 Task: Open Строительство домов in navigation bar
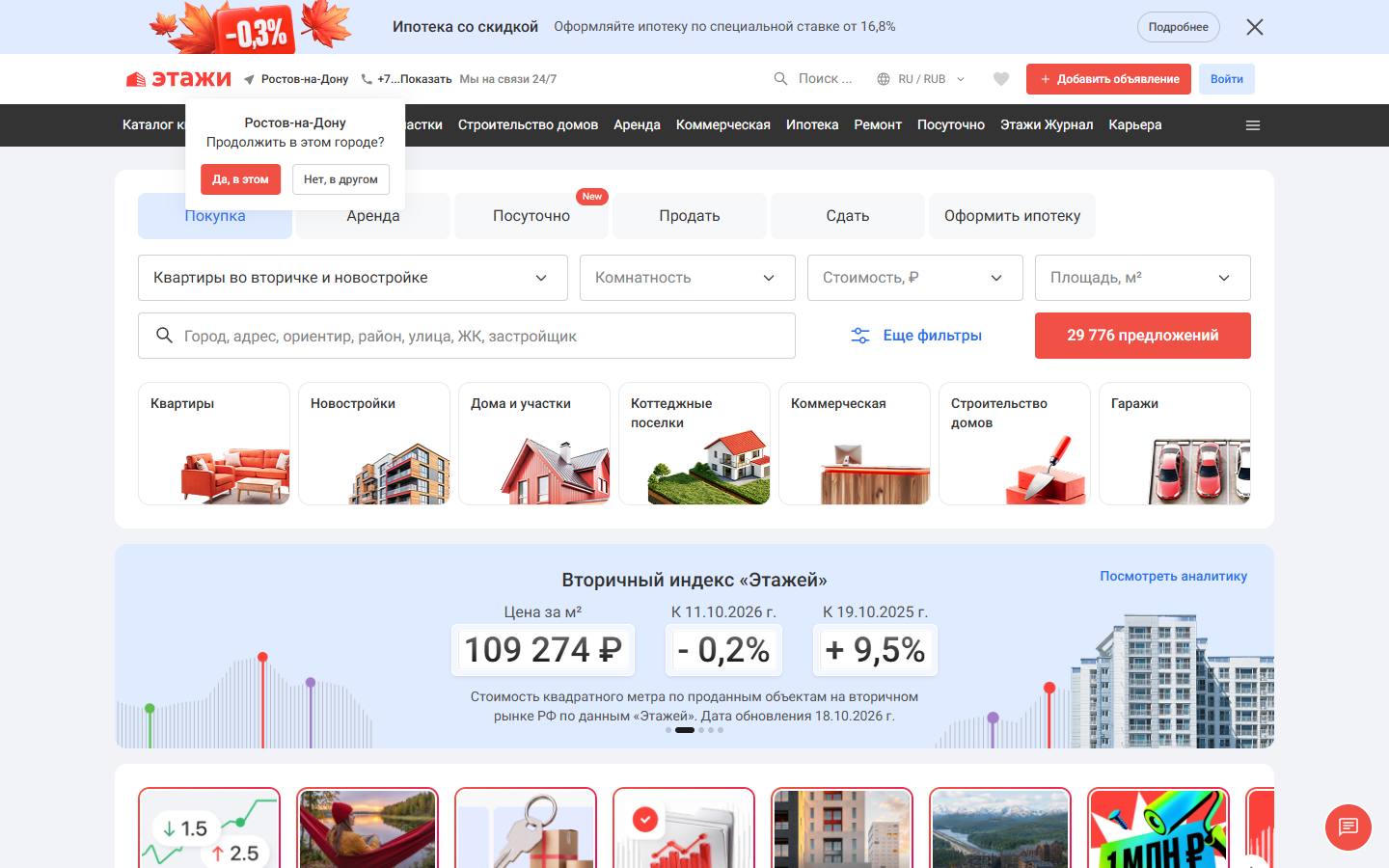(528, 125)
